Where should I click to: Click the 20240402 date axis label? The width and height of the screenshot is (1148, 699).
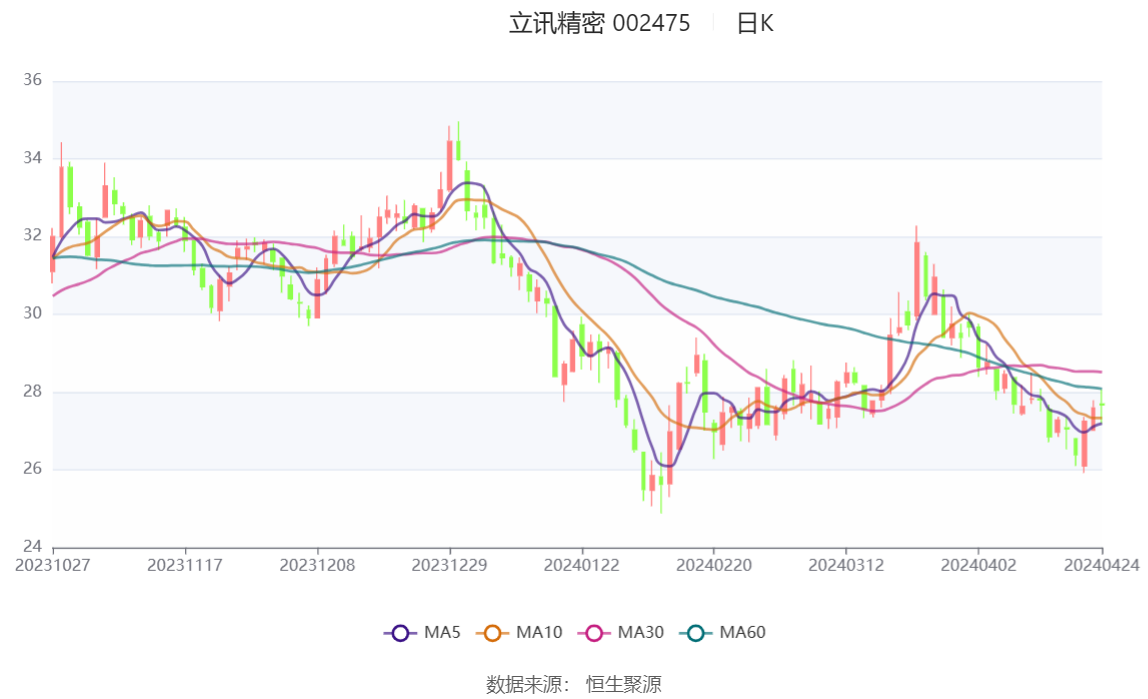pos(978,566)
